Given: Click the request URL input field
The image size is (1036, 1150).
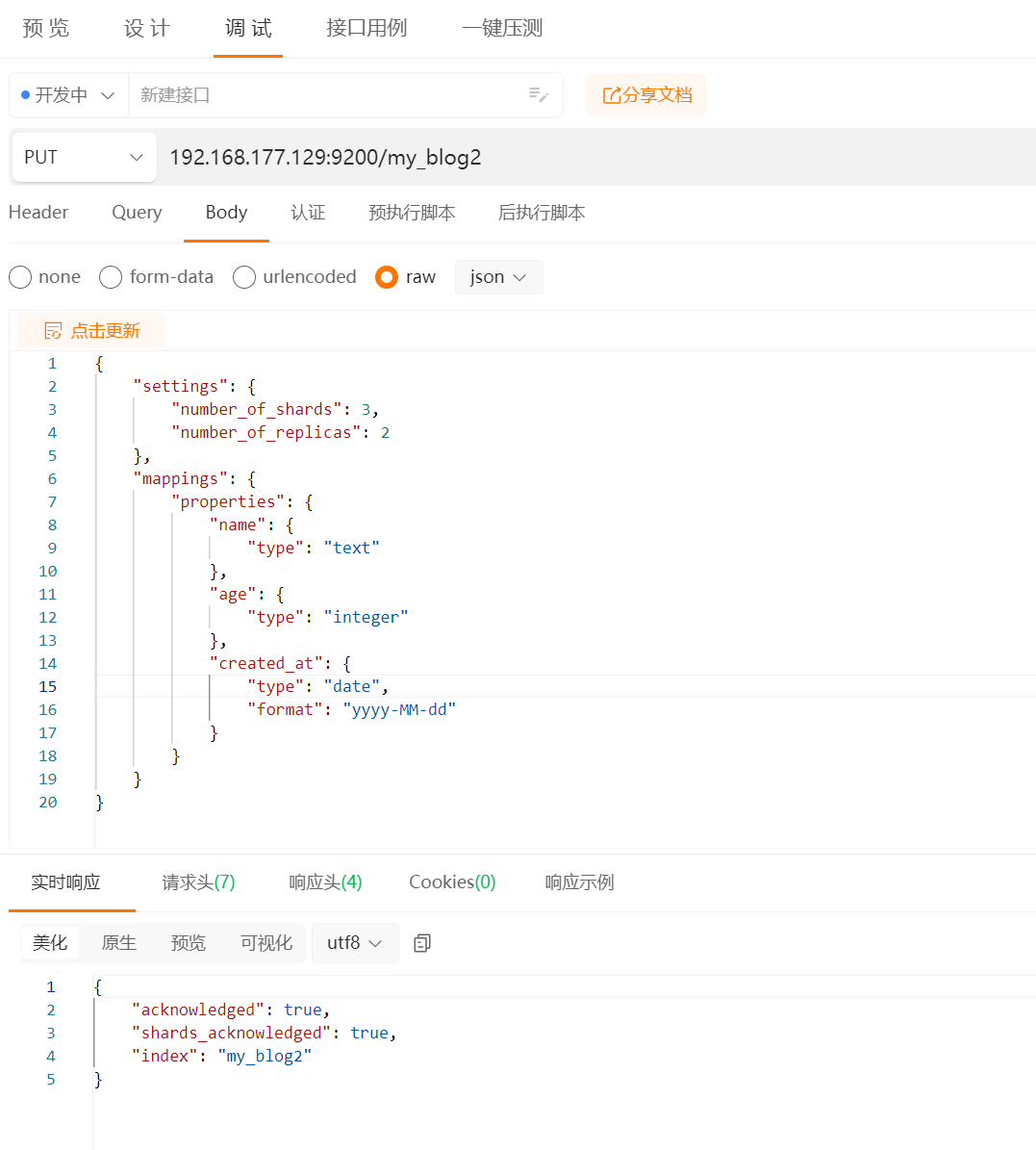Looking at the screenshot, I should [577, 157].
